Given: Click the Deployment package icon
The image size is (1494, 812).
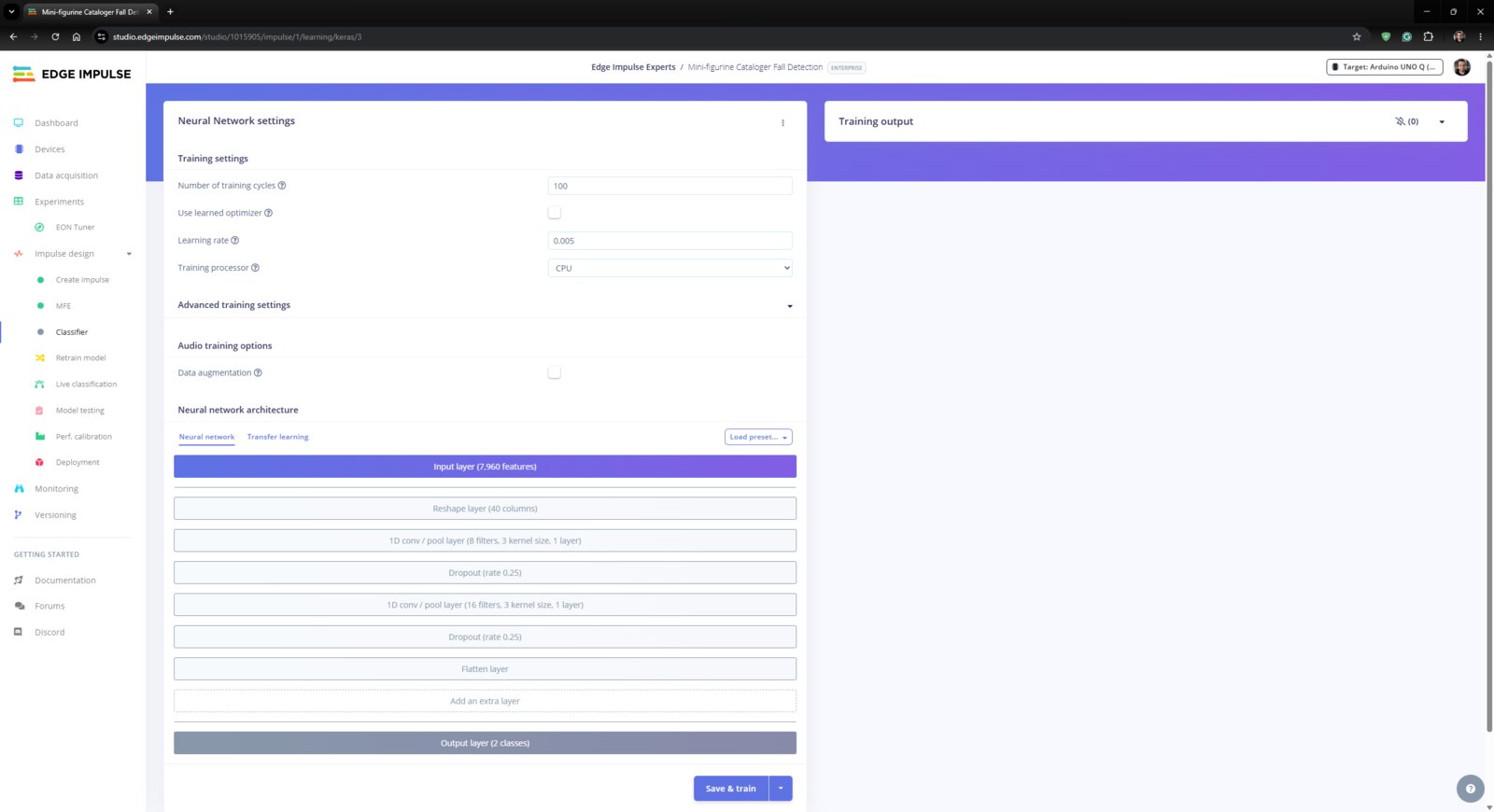Looking at the screenshot, I should 39,462.
